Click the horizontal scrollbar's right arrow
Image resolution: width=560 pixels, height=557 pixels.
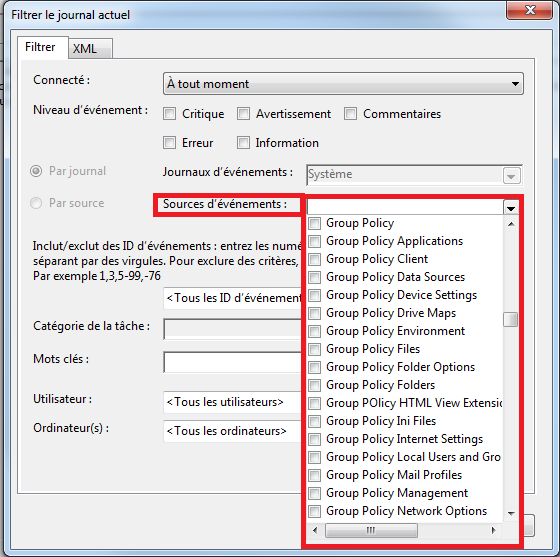click(x=494, y=530)
